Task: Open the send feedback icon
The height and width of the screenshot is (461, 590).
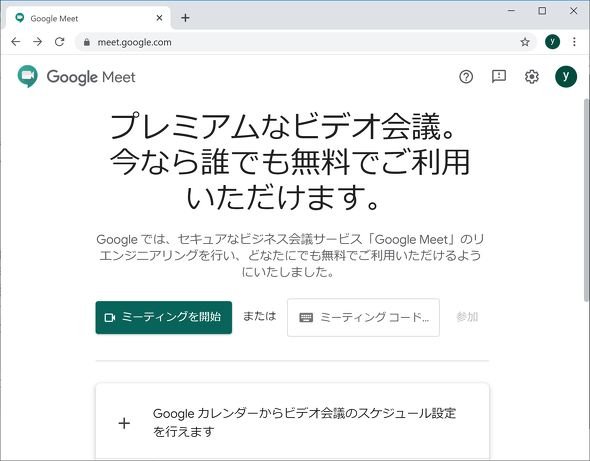Action: [x=499, y=76]
